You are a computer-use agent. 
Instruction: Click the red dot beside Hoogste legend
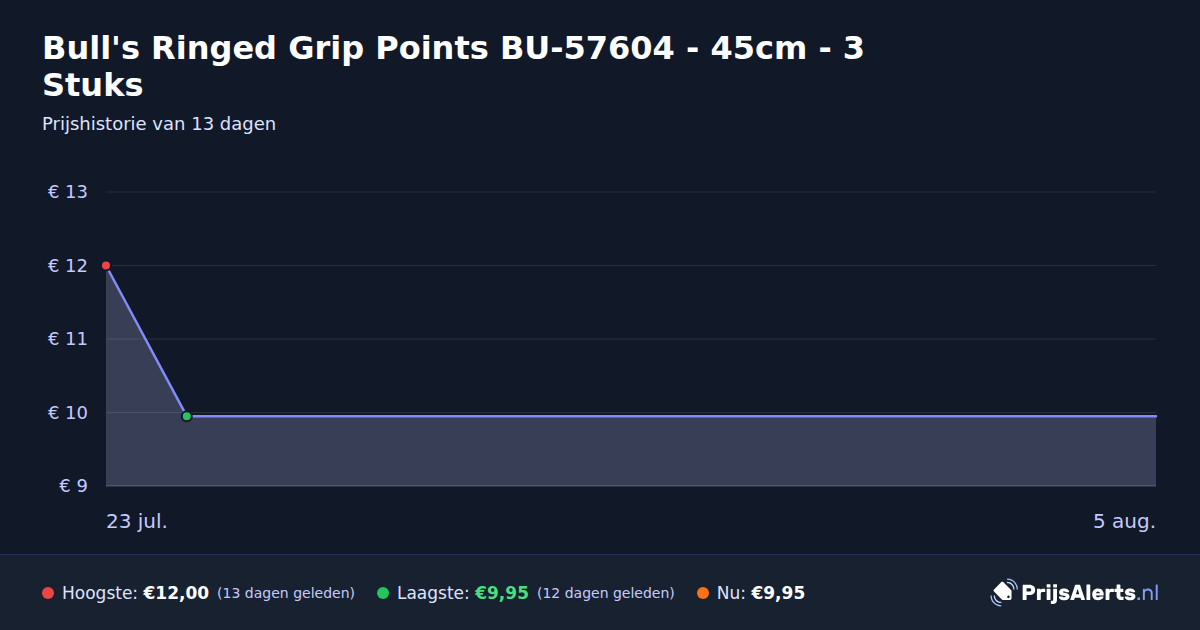[48, 593]
